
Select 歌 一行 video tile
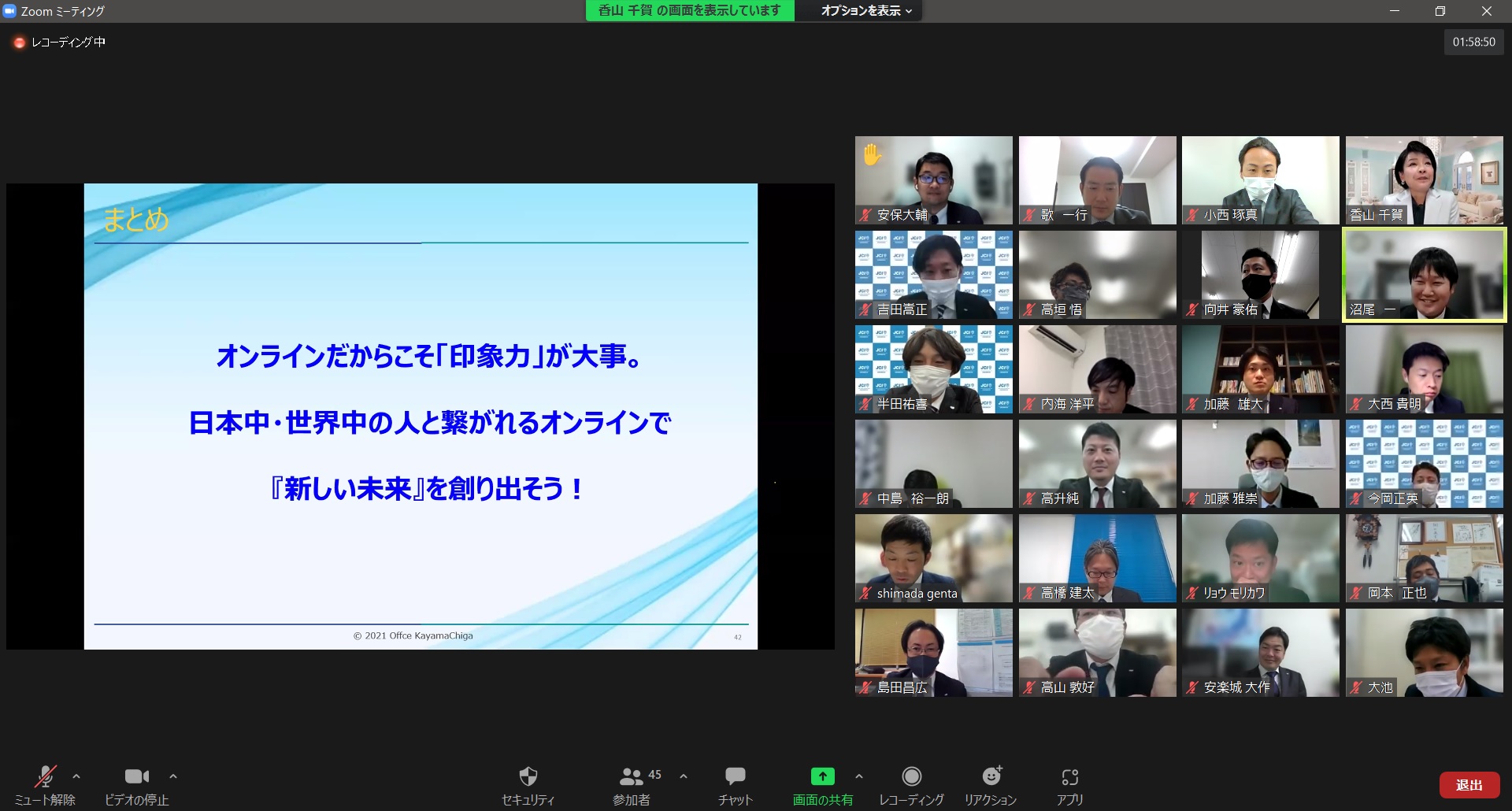1098,180
